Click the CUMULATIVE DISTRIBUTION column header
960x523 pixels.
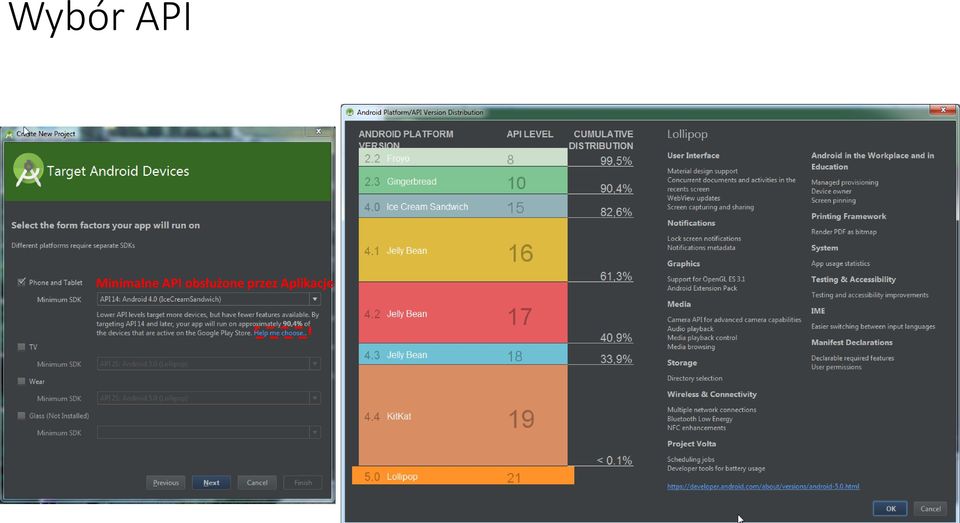click(601, 140)
